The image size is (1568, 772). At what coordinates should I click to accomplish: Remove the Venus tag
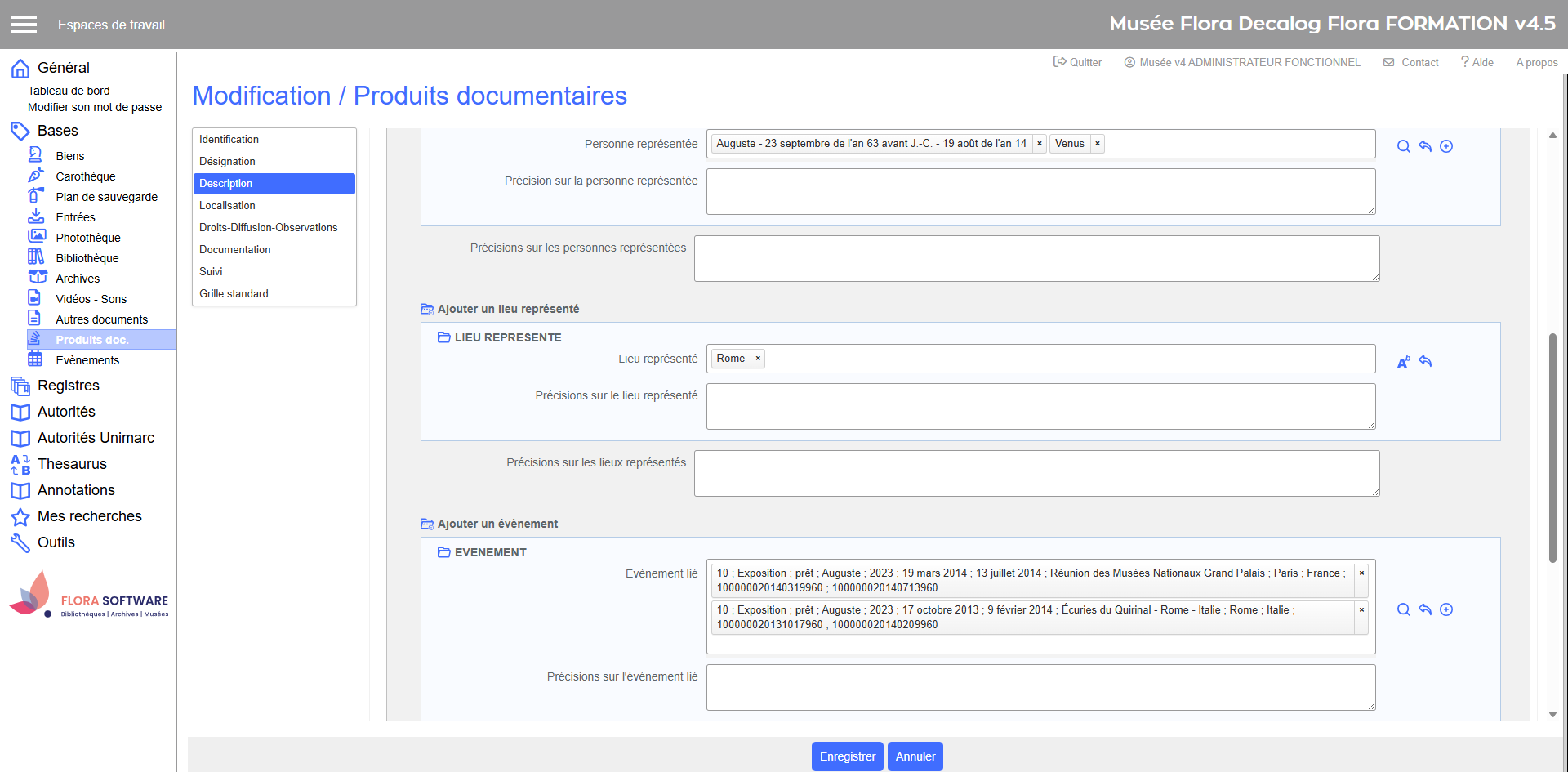(1098, 144)
